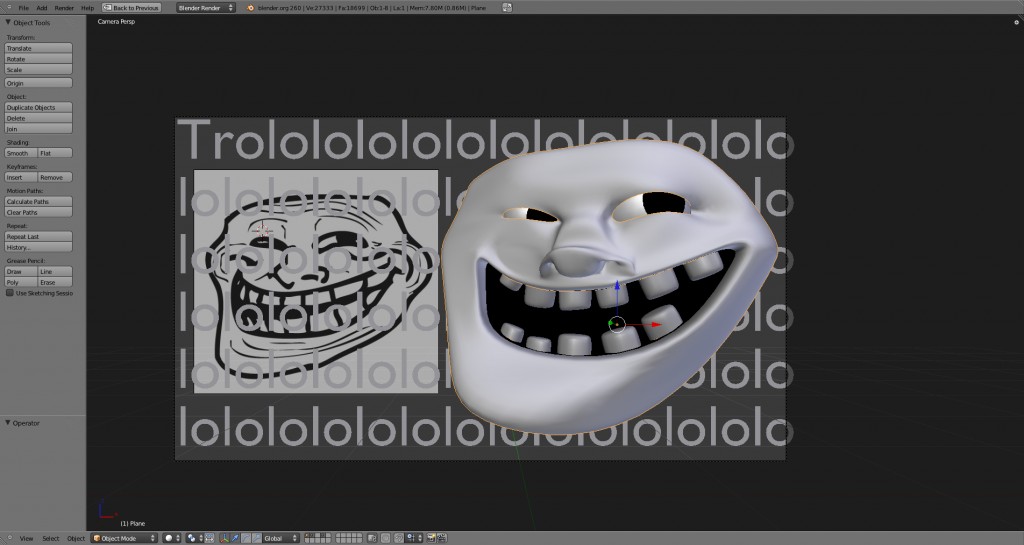Image resolution: width=1024 pixels, height=545 pixels.
Task: Toggle proportional editing icon
Action: [385, 538]
